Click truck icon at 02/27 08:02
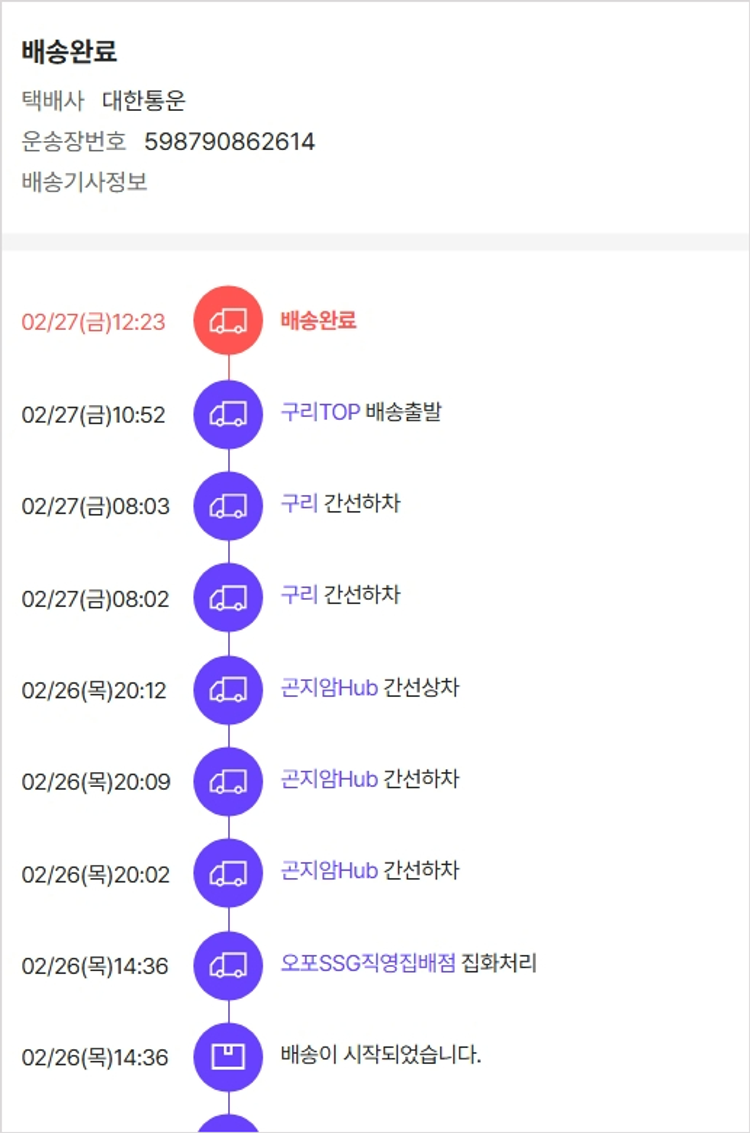Viewport: 750px width, 1133px height. click(x=228, y=598)
